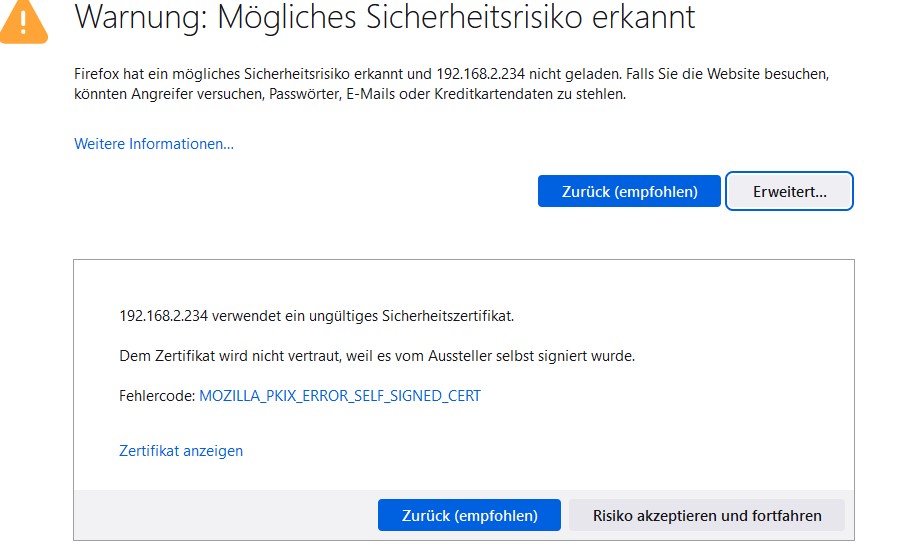Collapse the advanced panel via Erweitert…
The height and width of the screenshot is (560, 912).
[789, 191]
